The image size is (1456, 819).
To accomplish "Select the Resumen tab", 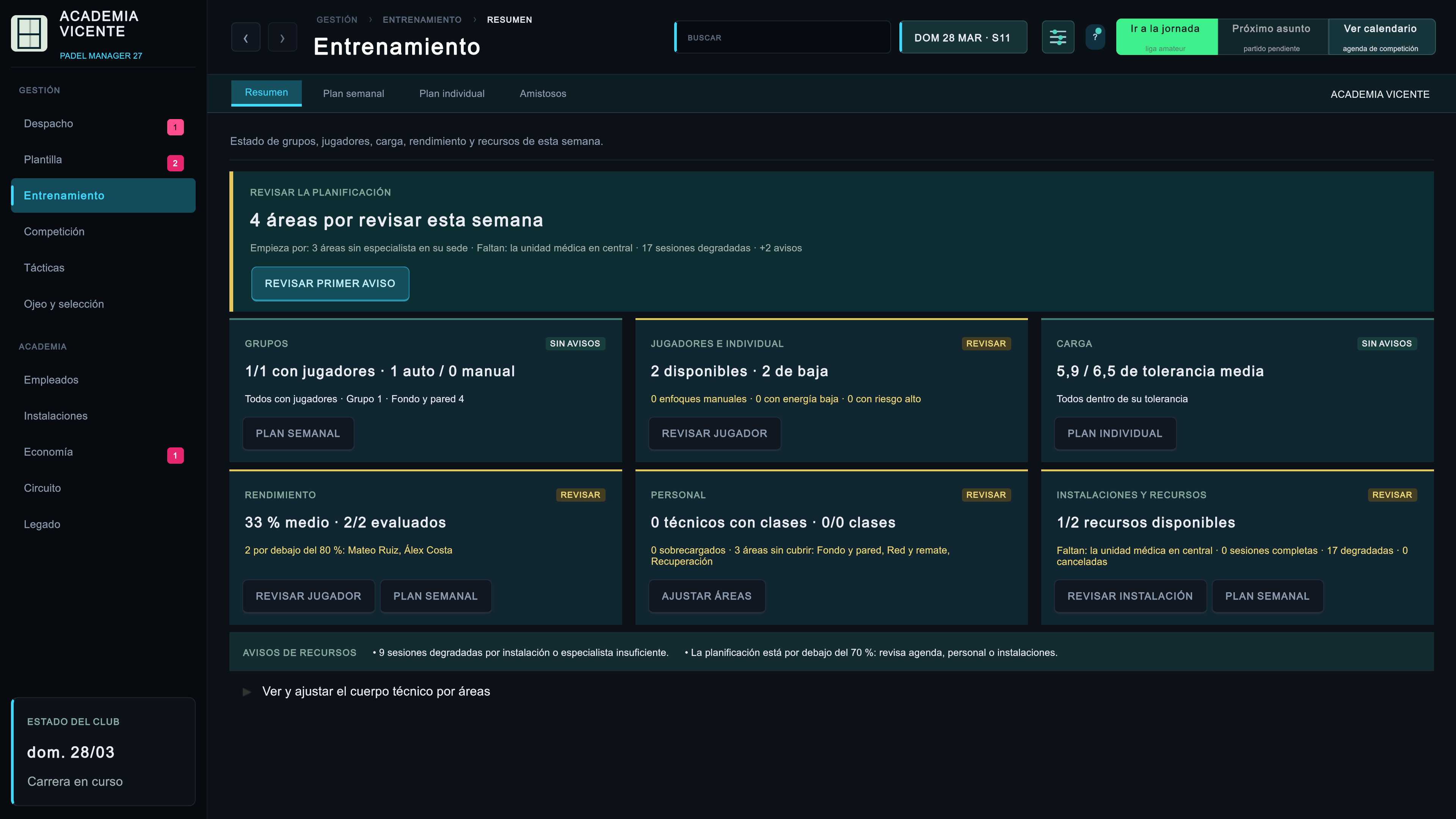I will (x=266, y=93).
